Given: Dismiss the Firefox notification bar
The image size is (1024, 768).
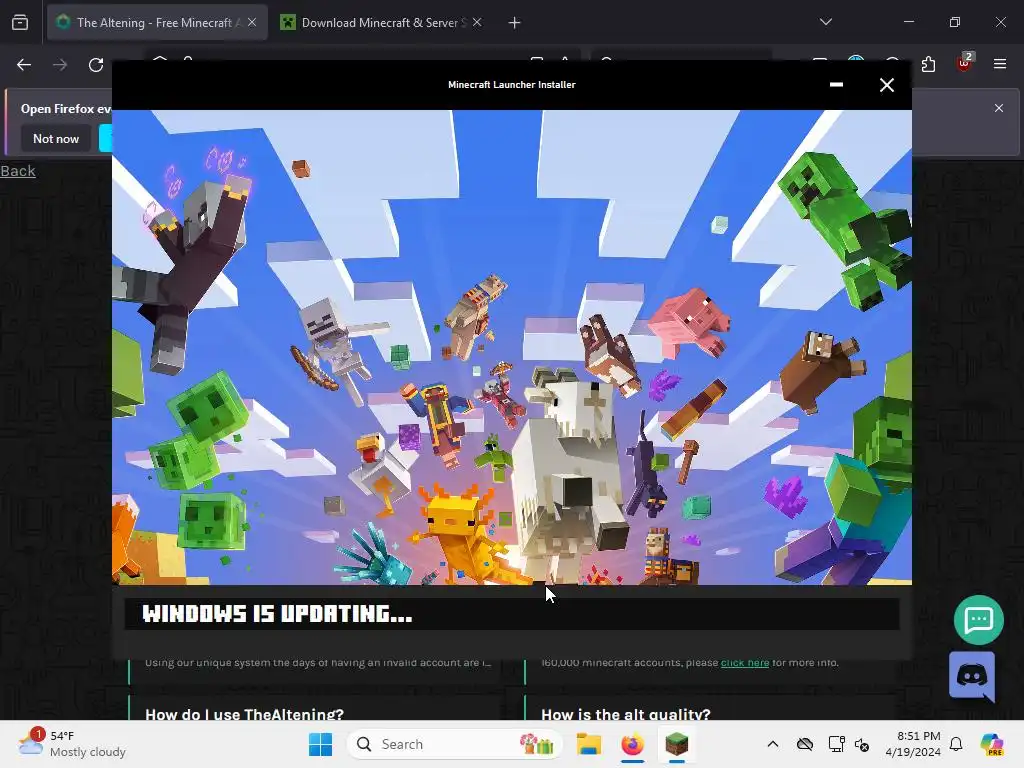Looking at the screenshot, I should (x=999, y=108).
